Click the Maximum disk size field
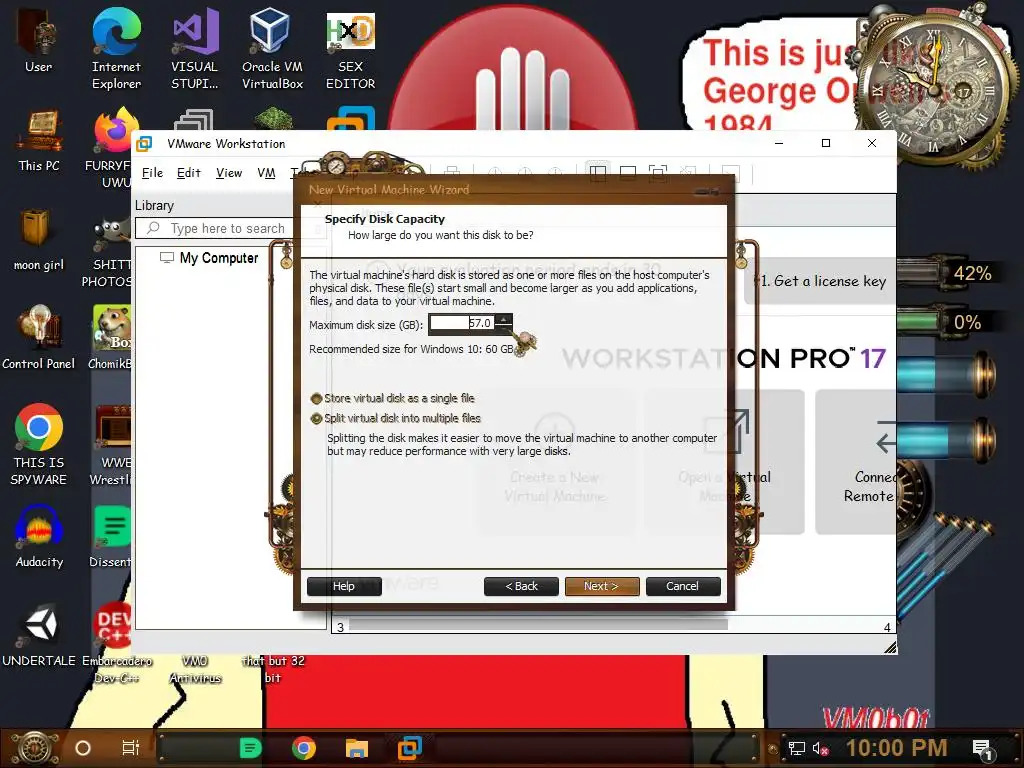The image size is (1024, 768). pos(462,323)
